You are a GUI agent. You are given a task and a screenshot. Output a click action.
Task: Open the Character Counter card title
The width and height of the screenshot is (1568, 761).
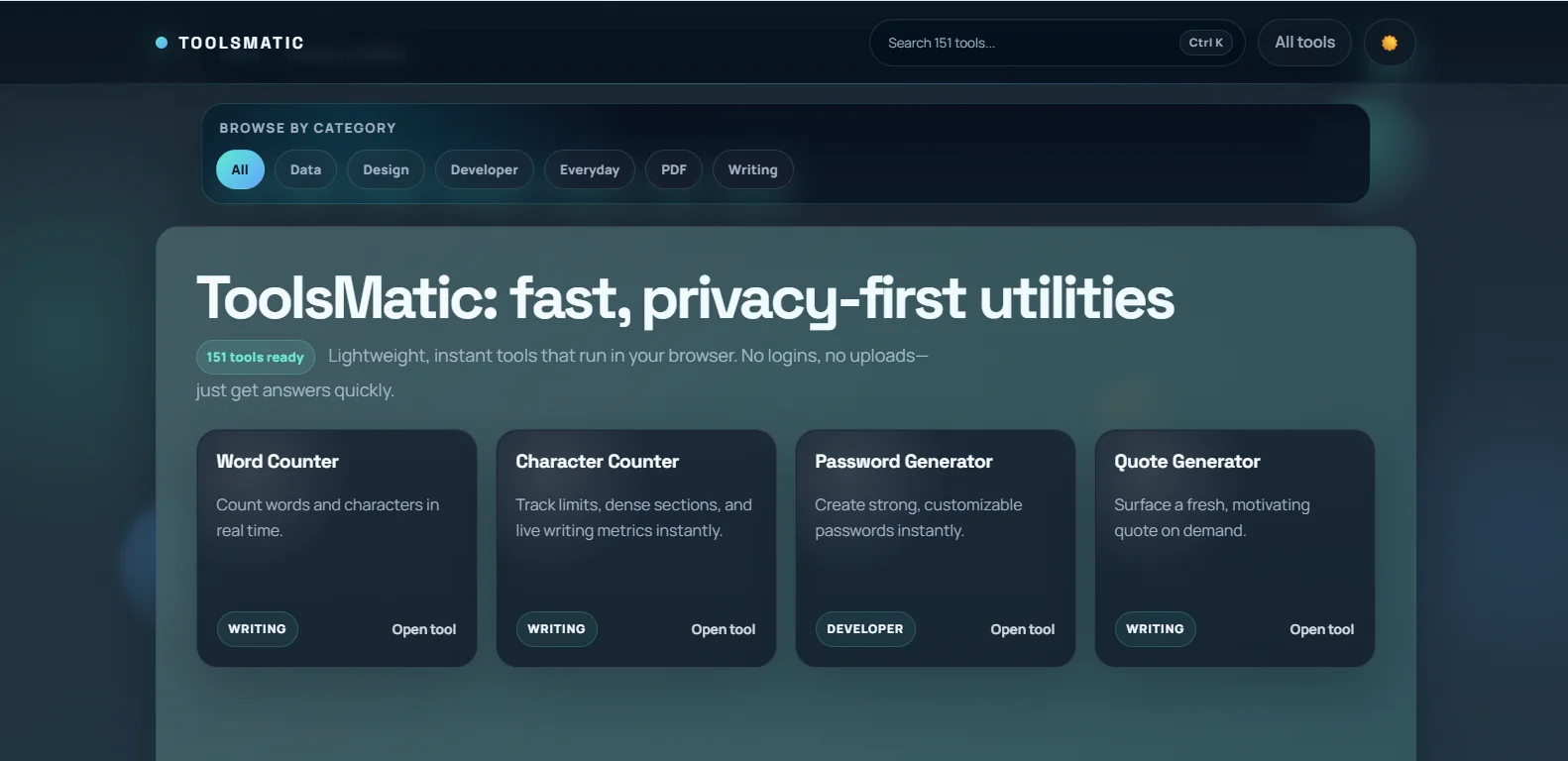click(597, 461)
